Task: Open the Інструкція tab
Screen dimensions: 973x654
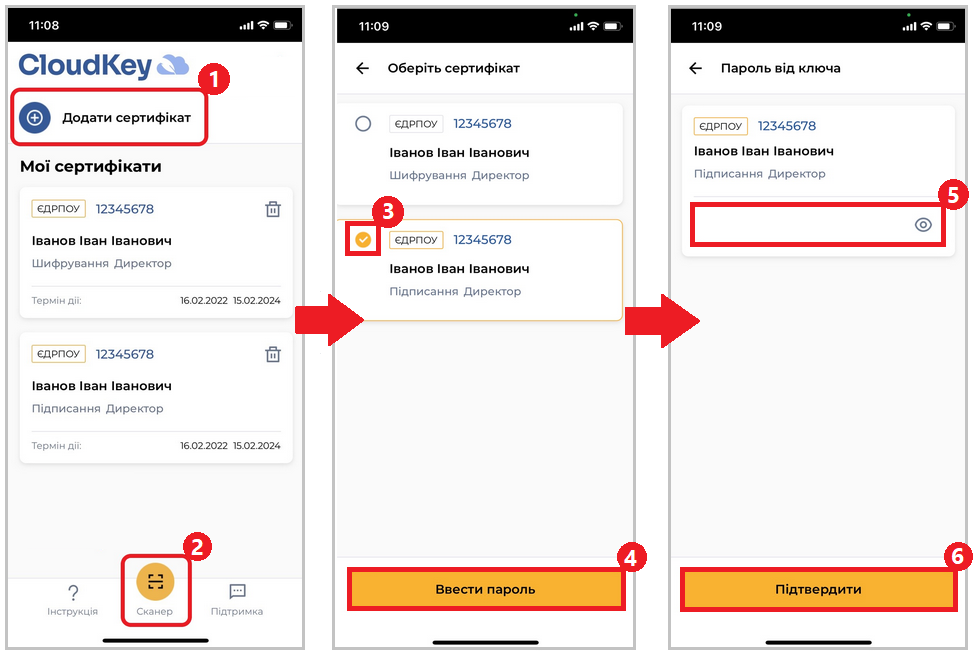Action: pos(73,600)
